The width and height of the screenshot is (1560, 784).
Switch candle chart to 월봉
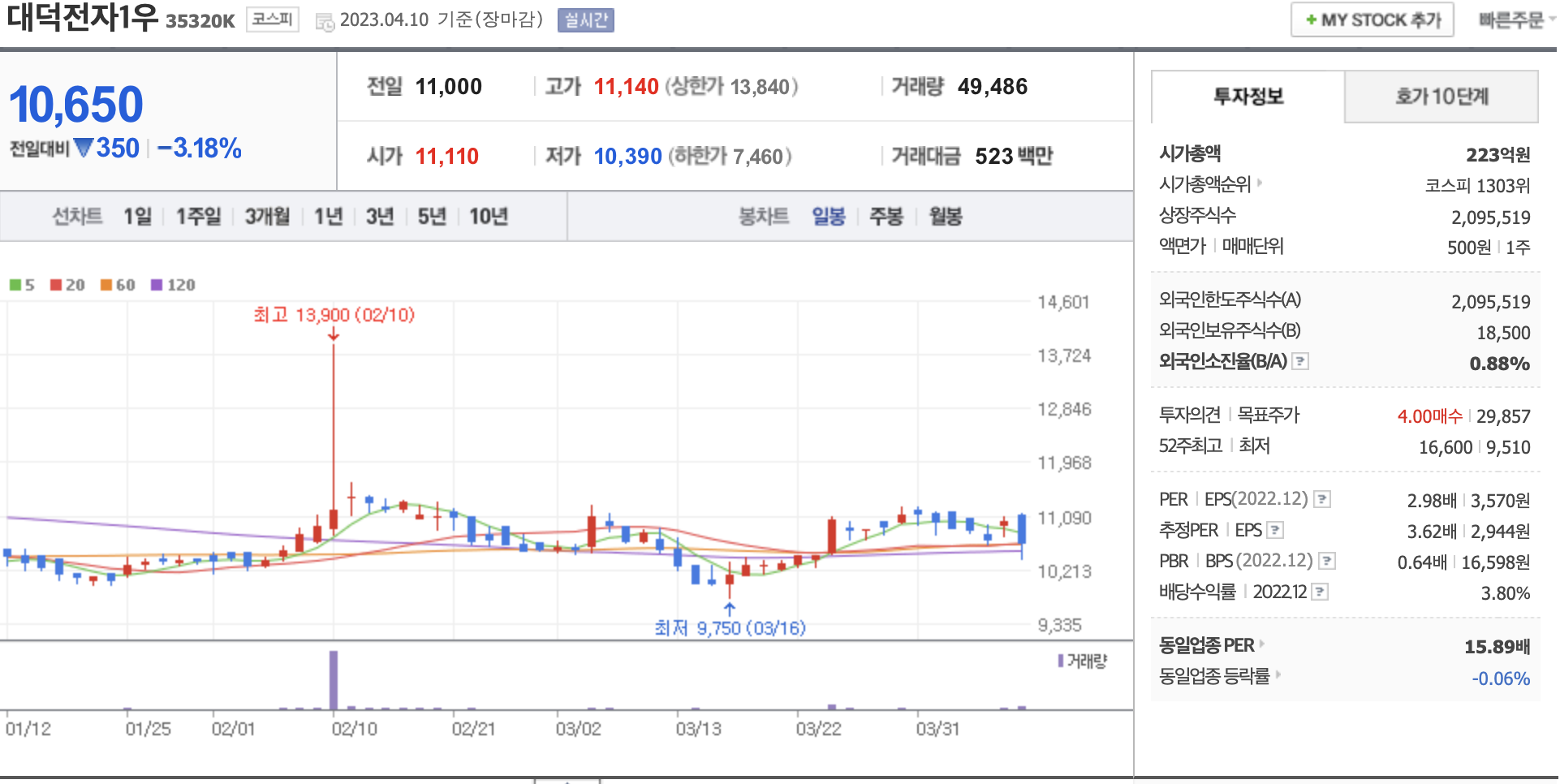coord(946,217)
